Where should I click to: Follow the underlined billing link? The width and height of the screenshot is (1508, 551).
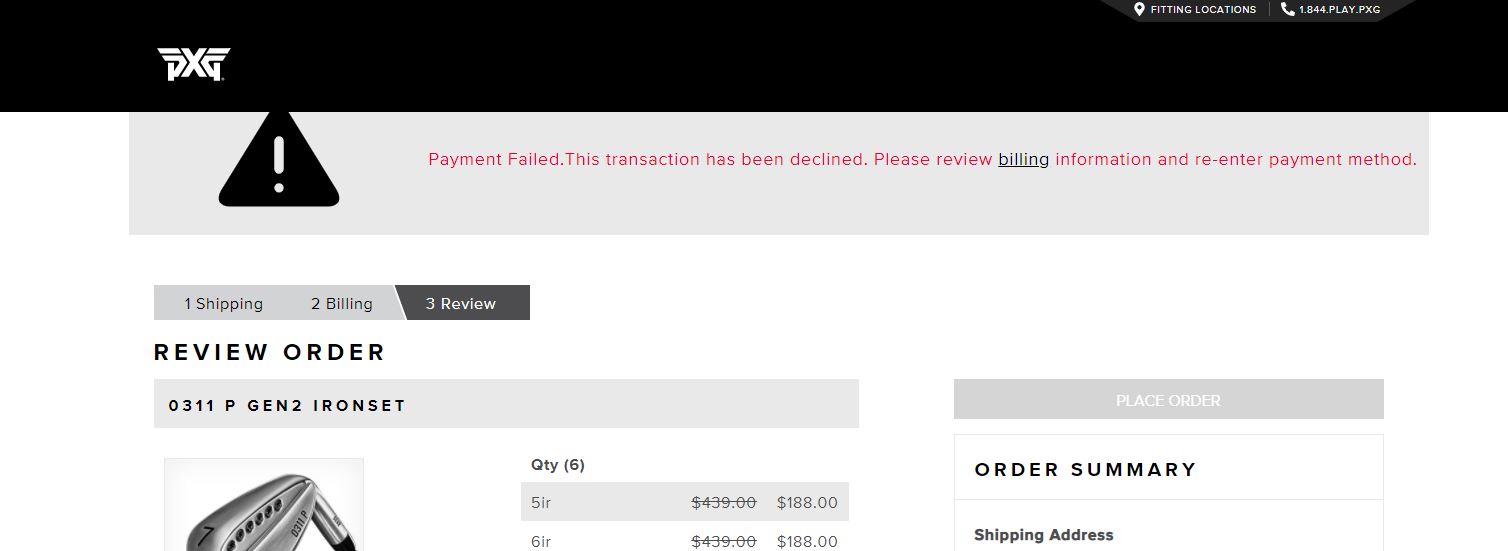pos(1023,159)
